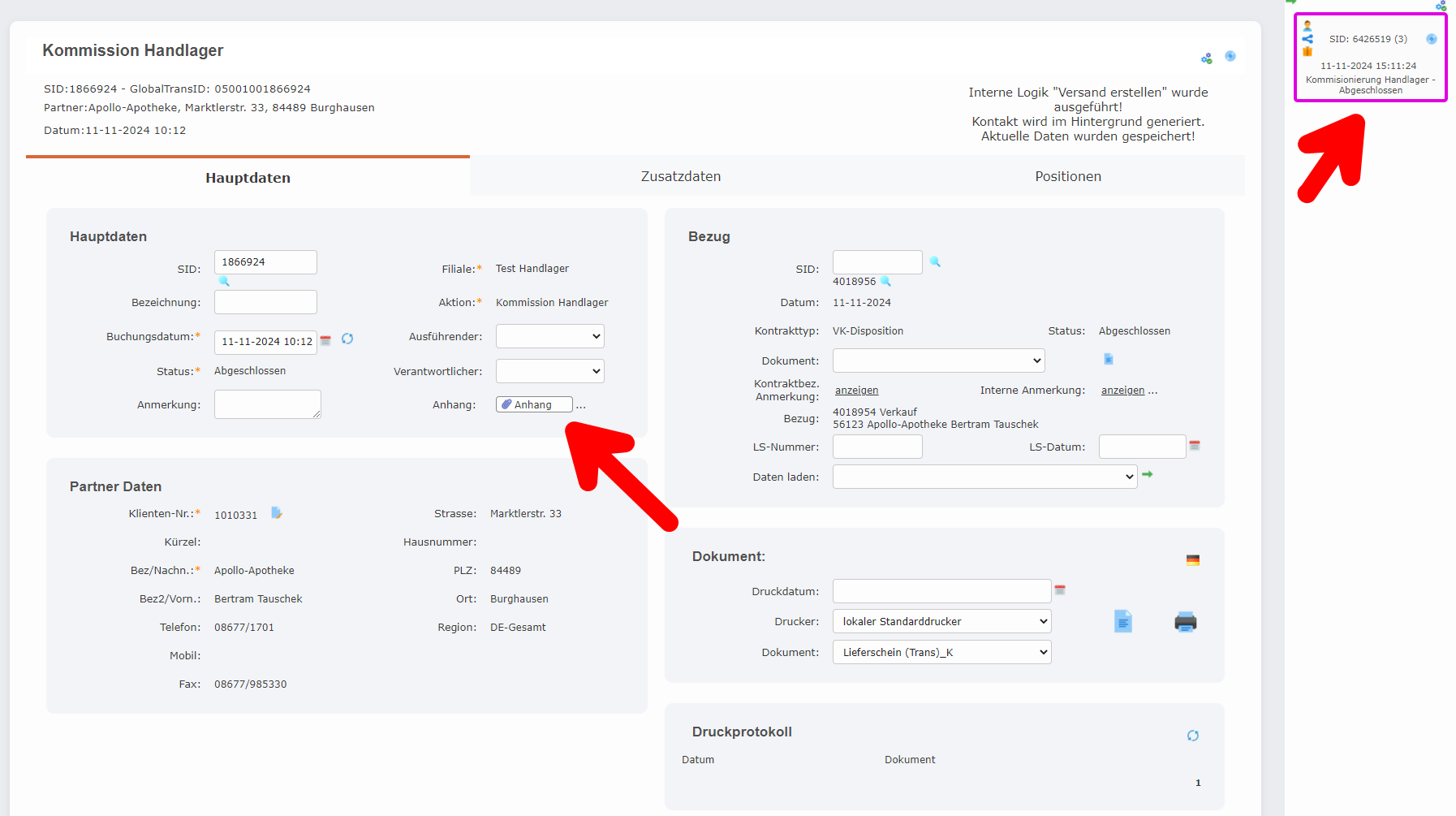Open document preview icon beside printer
The height and width of the screenshot is (816, 1456).
click(x=1123, y=621)
